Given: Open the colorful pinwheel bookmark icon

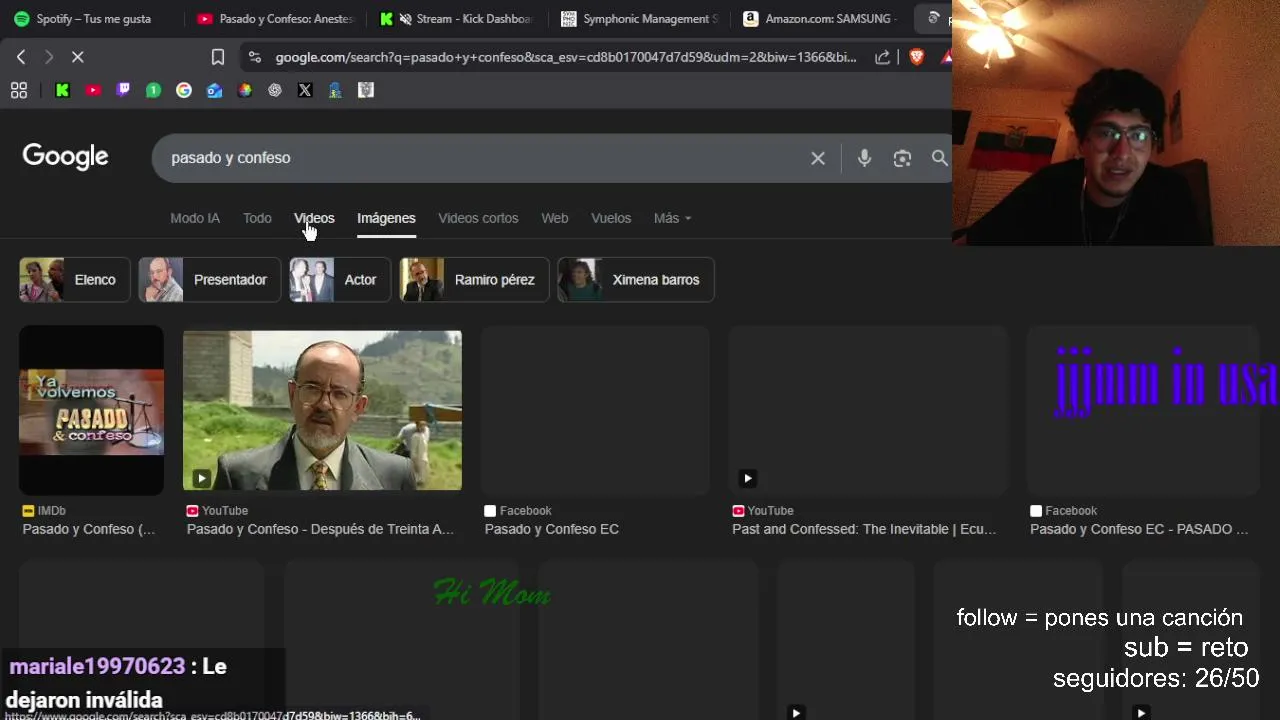Looking at the screenshot, I should point(244,90).
